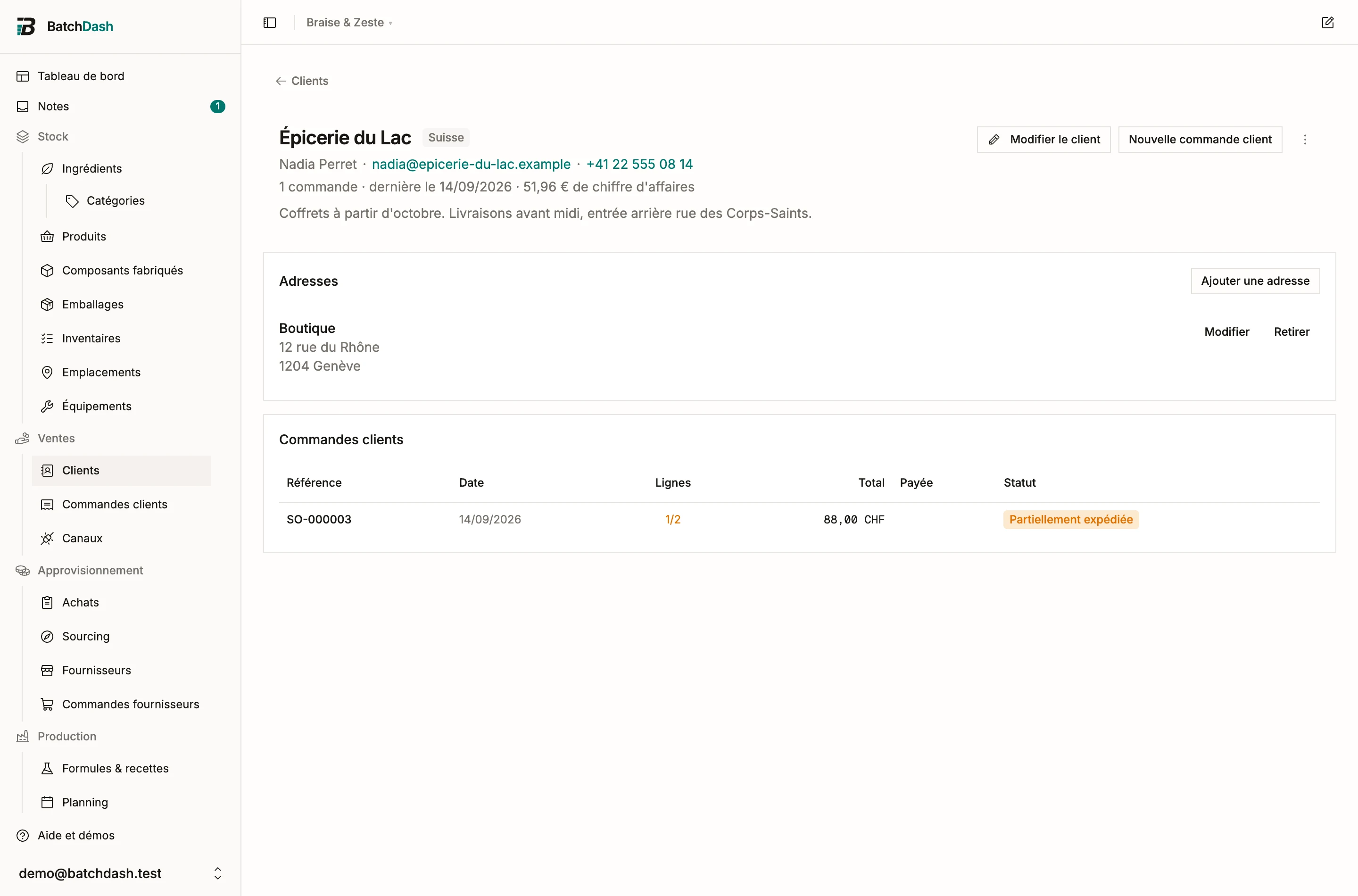Click the Canaux plug icon

(x=48, y=538)
